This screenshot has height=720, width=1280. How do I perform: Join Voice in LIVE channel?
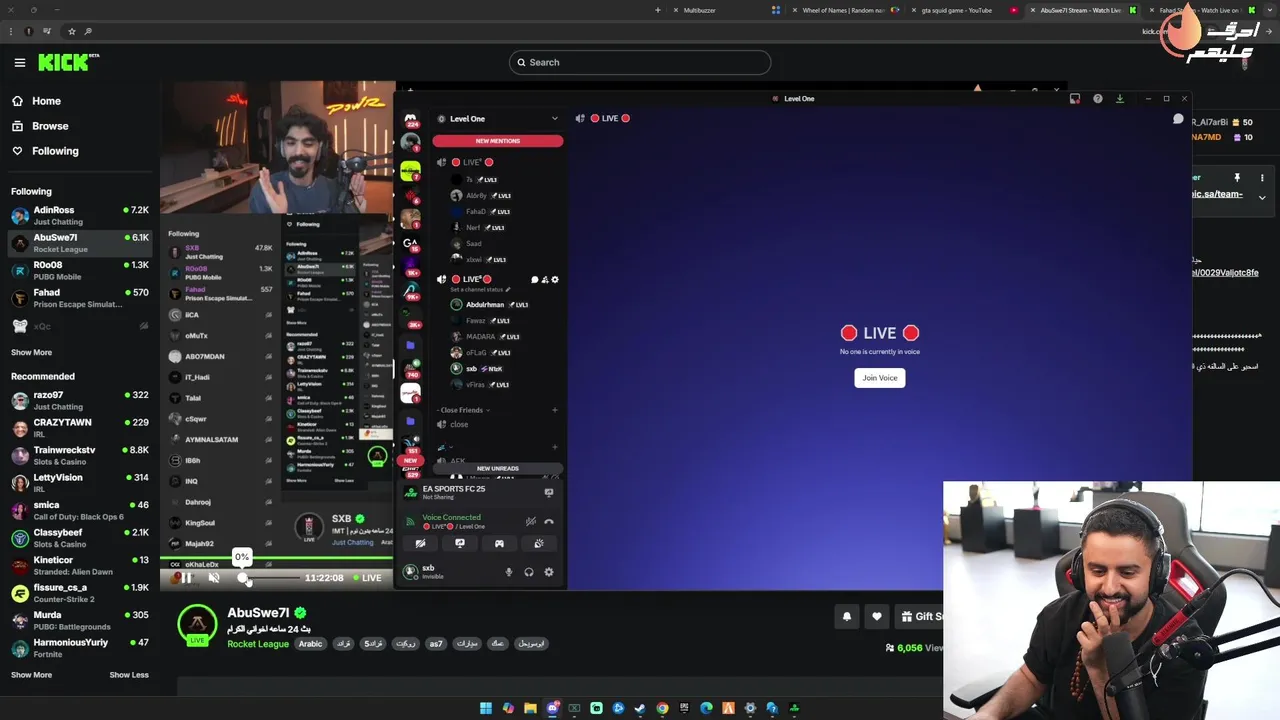880,378
